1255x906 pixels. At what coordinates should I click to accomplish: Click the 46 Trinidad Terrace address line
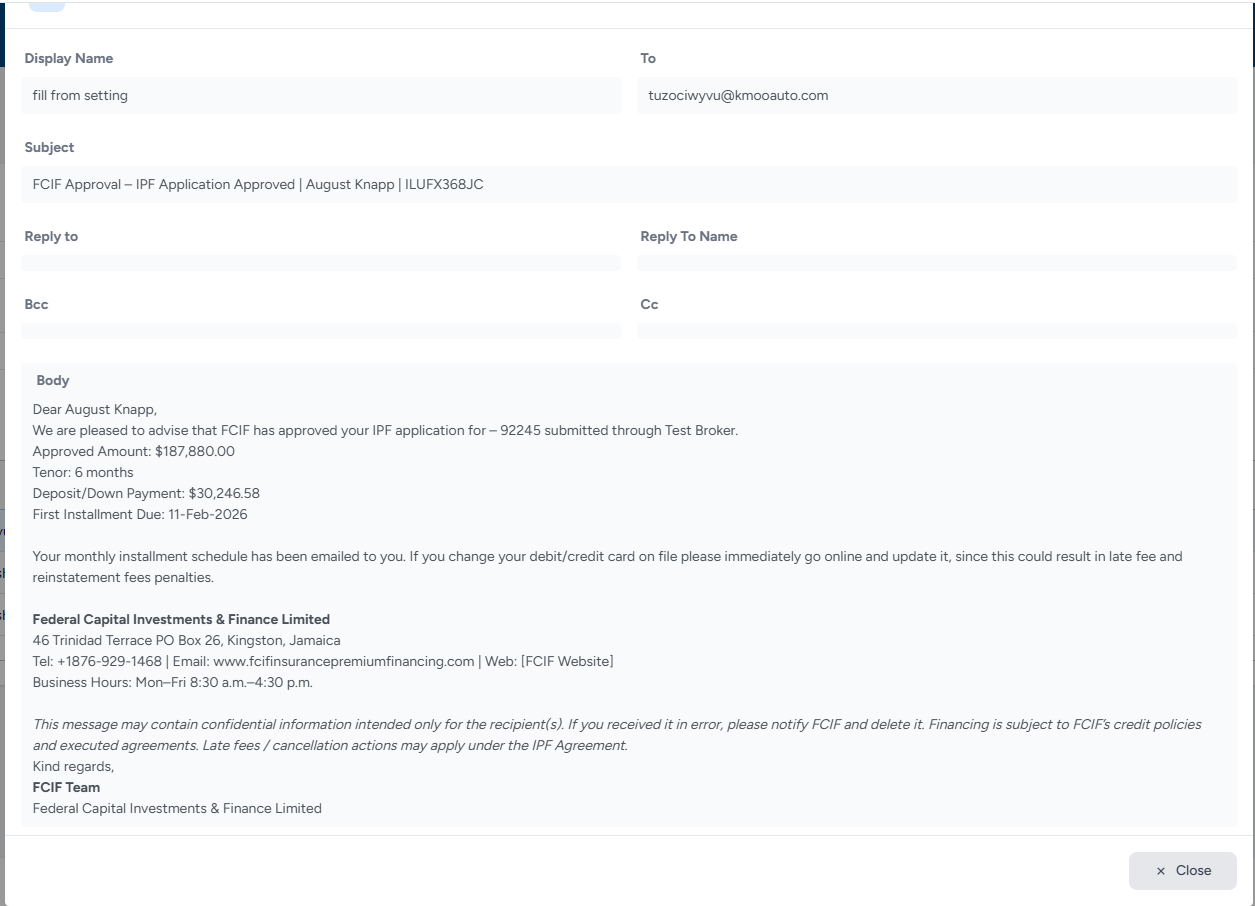click(x=186, y=640)
